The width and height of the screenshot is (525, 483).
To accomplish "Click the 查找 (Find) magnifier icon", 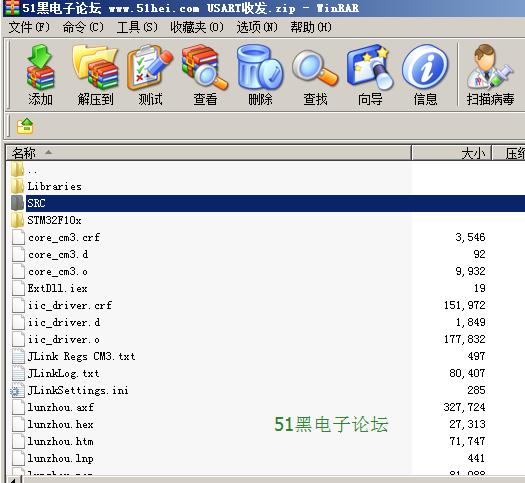I will (315, 68).
